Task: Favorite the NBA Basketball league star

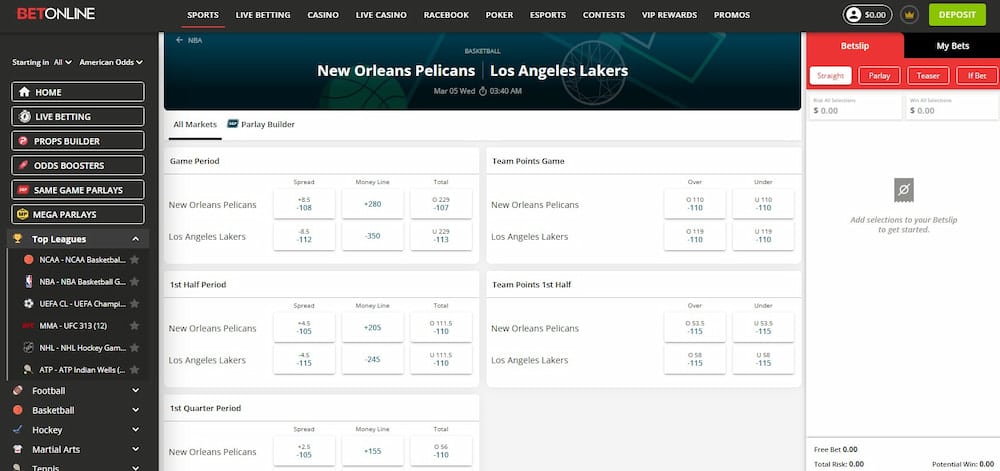Action: [135, 282]
